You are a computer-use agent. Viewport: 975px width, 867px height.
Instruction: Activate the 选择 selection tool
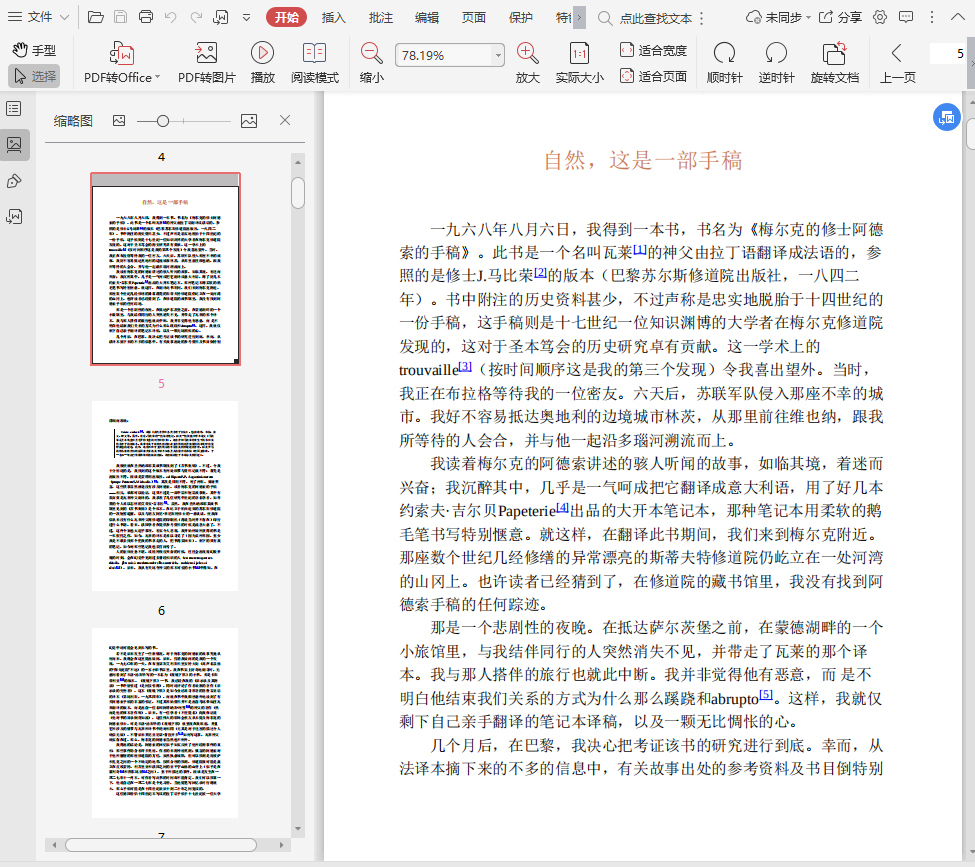click(34, 76)
